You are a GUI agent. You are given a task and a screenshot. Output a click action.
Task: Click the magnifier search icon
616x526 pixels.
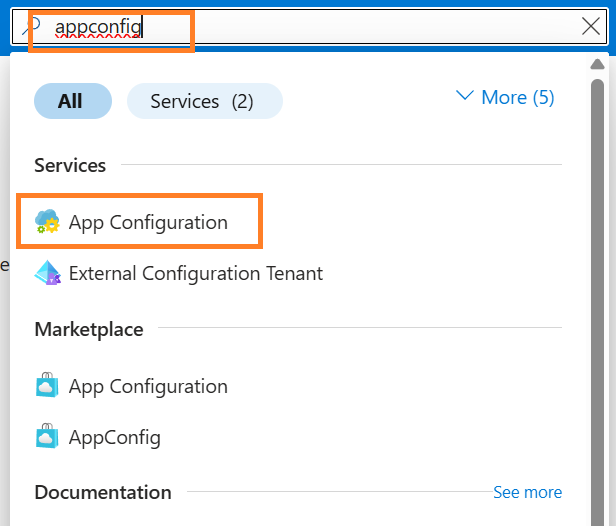pyautogui.click(x=31, y=26)
